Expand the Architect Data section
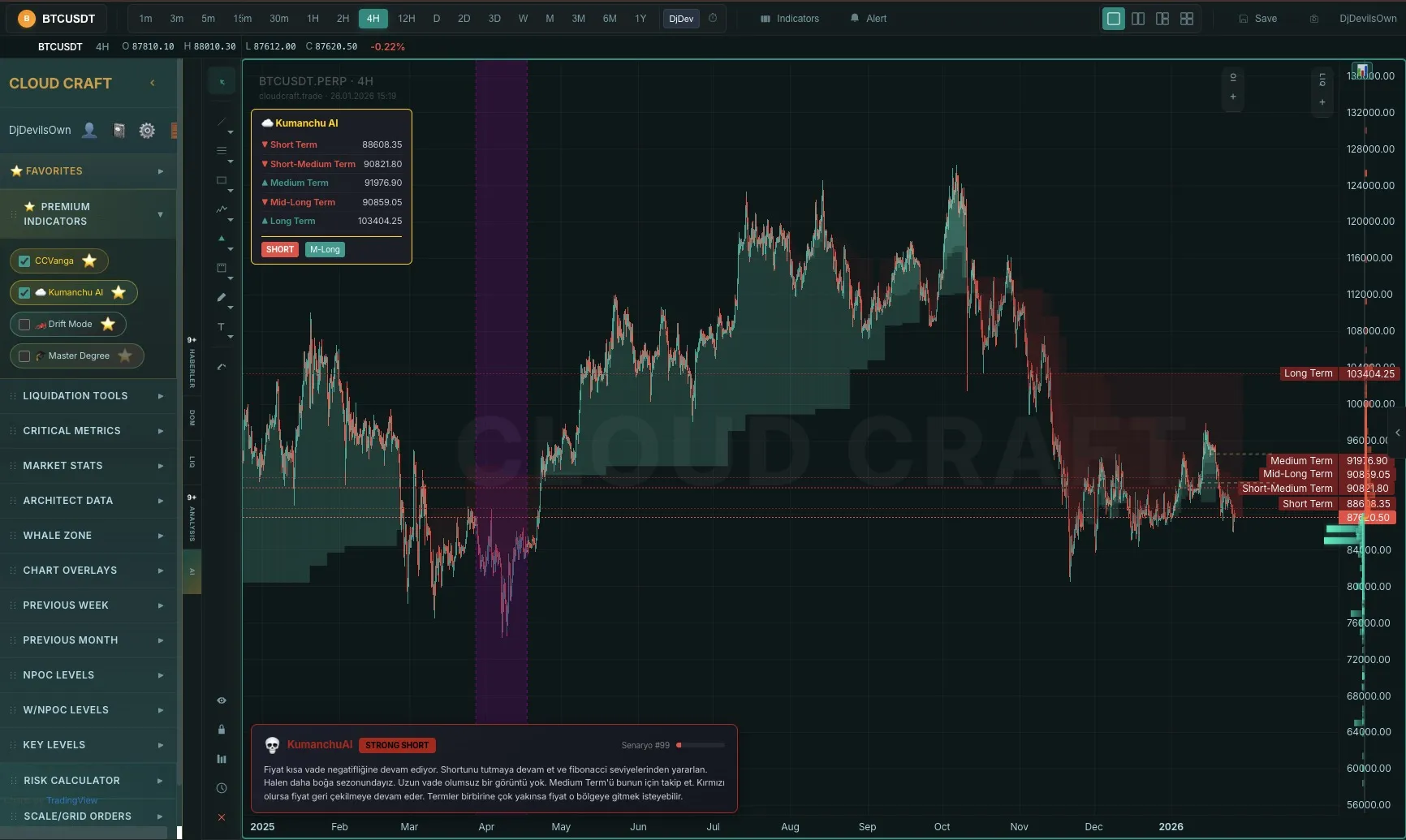This screenshot has width=1406, height=840. [88, 501]
